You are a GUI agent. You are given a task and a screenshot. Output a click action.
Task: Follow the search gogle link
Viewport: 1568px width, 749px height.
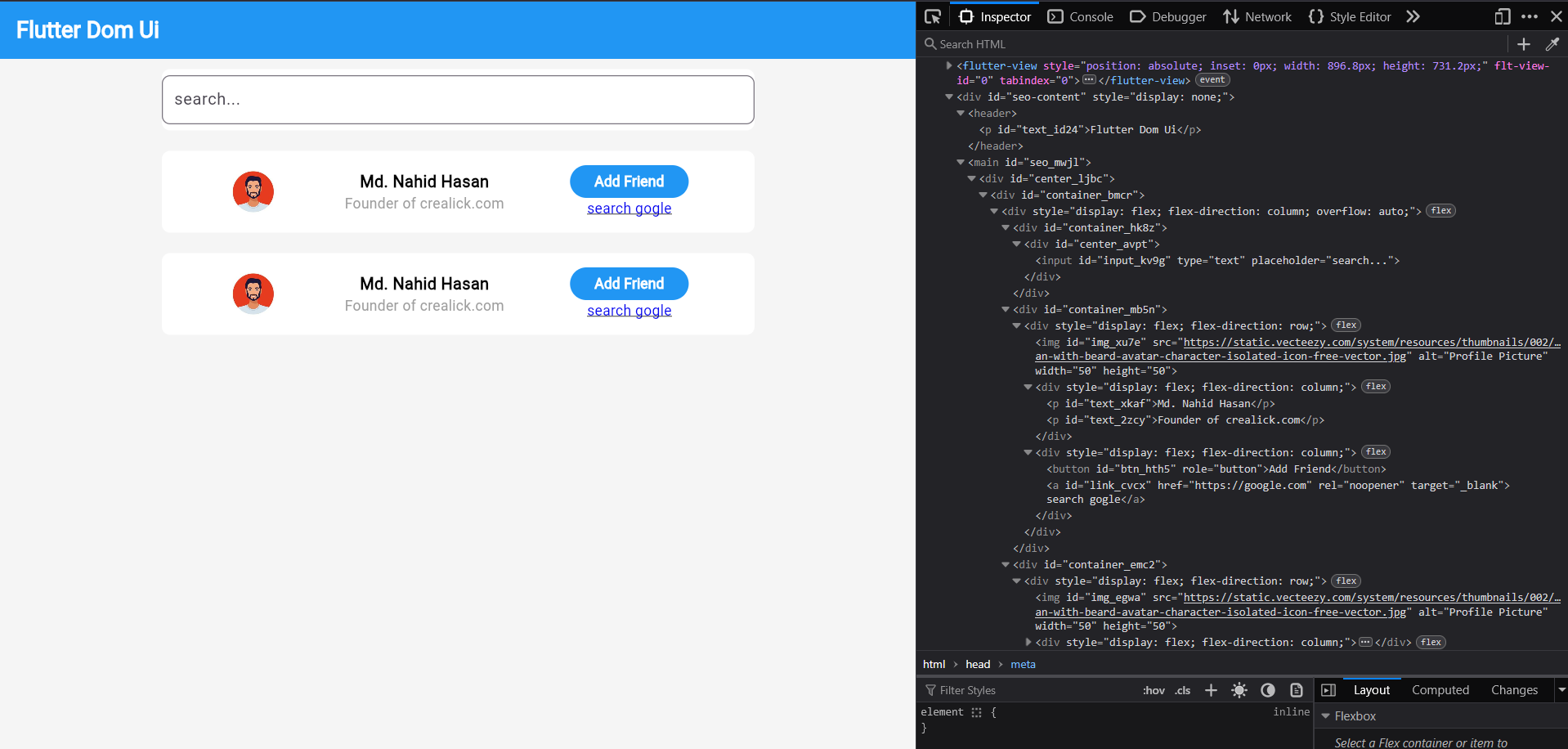[x=629, y=208]
